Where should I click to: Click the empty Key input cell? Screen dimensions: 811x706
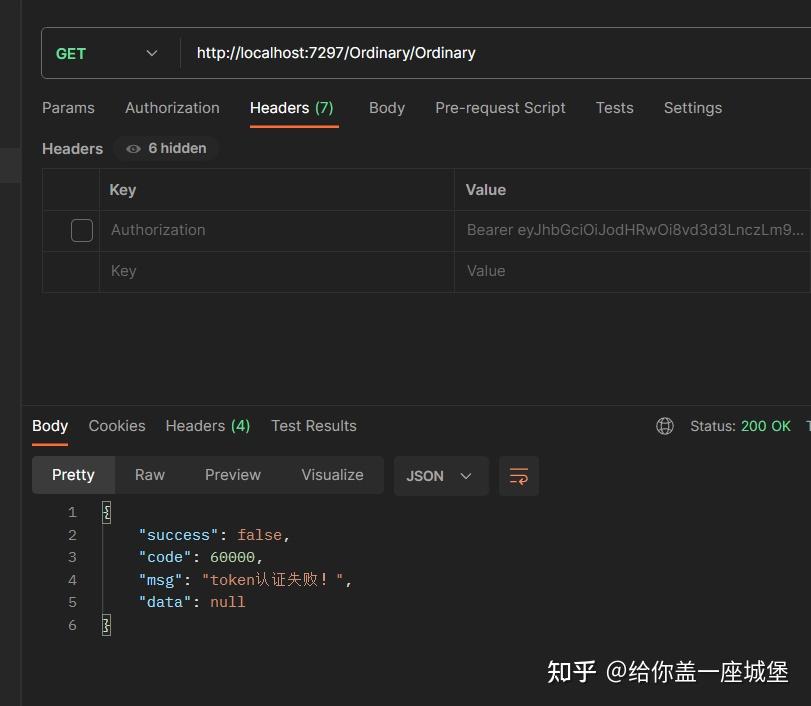pyautogui.click(x=277, y=272)
